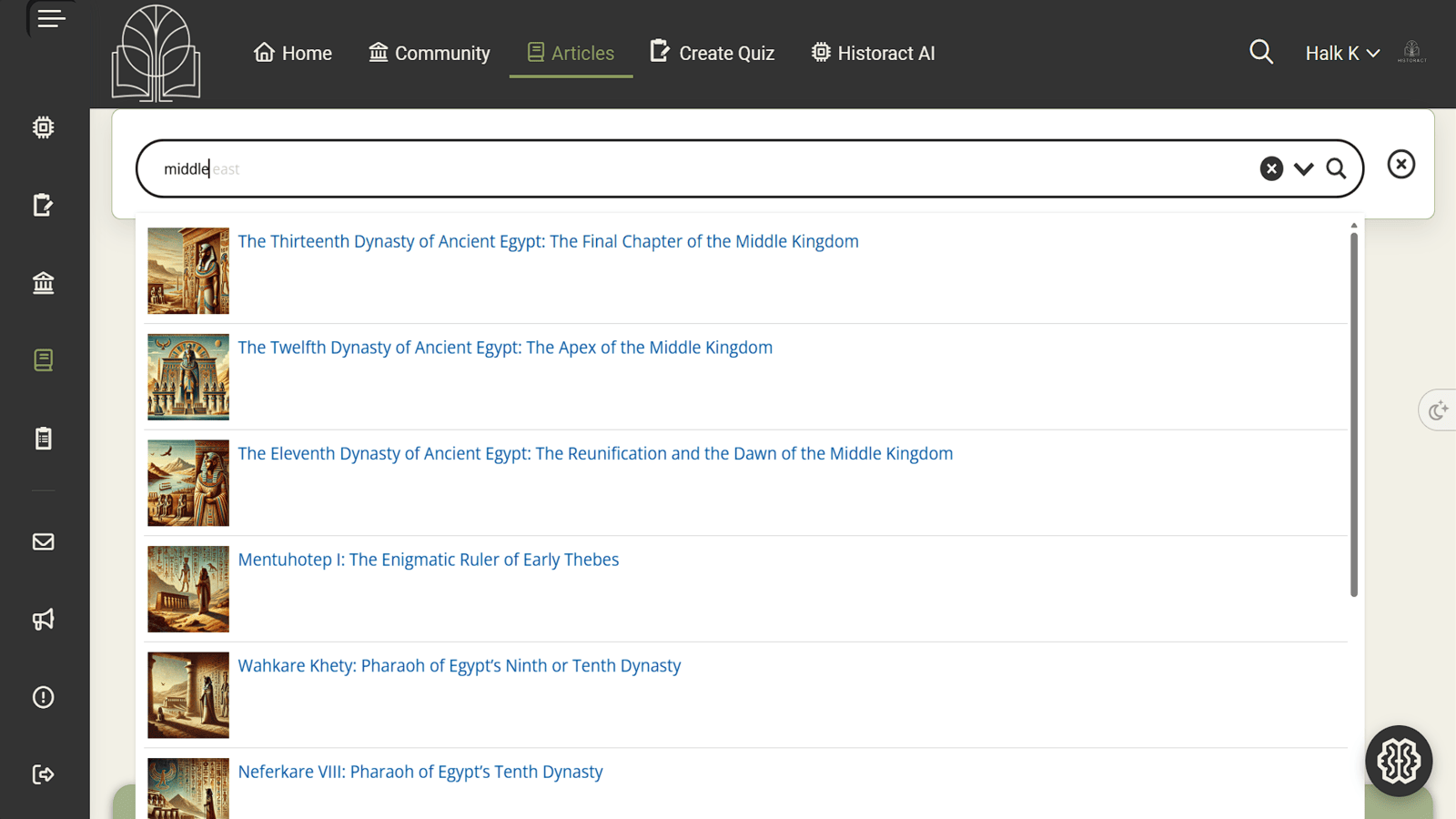The height and width of the screenshot is (819, 1456).
Task: Toggle dark mode with the moon icon
Action: [1438, 409]
